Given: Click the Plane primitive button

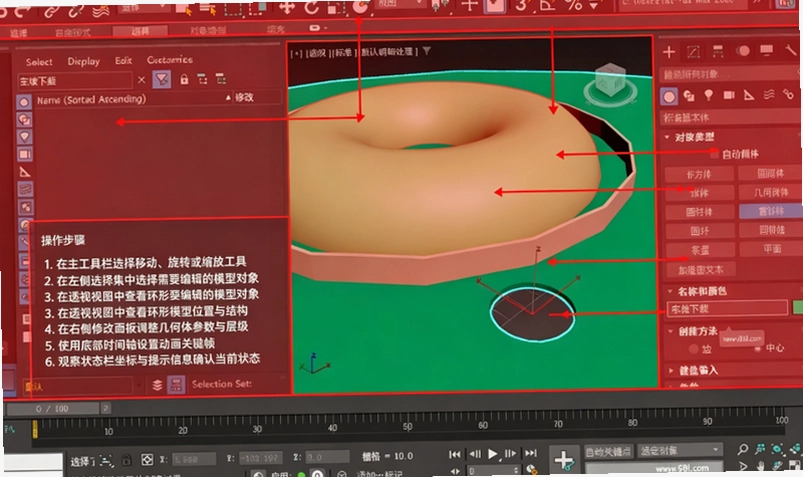Looking at the screenshot, I should 772,249.
